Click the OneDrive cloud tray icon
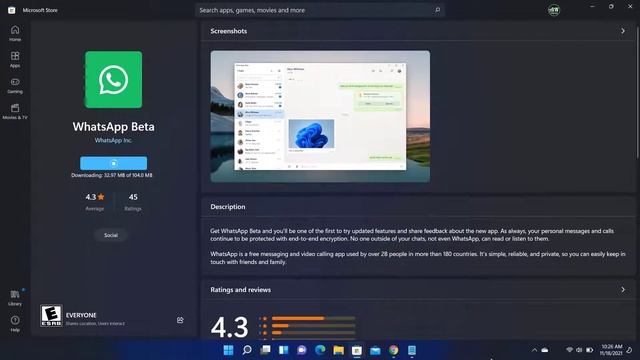 (x=545, y=350)
